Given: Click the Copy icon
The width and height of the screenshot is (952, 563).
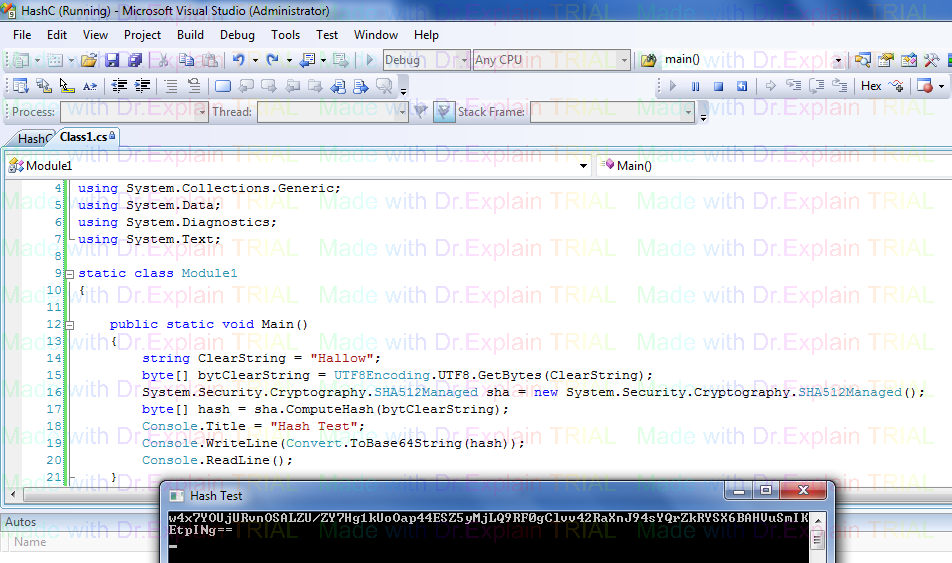Looking at the screenshot, I should click(x=186, y=60).
